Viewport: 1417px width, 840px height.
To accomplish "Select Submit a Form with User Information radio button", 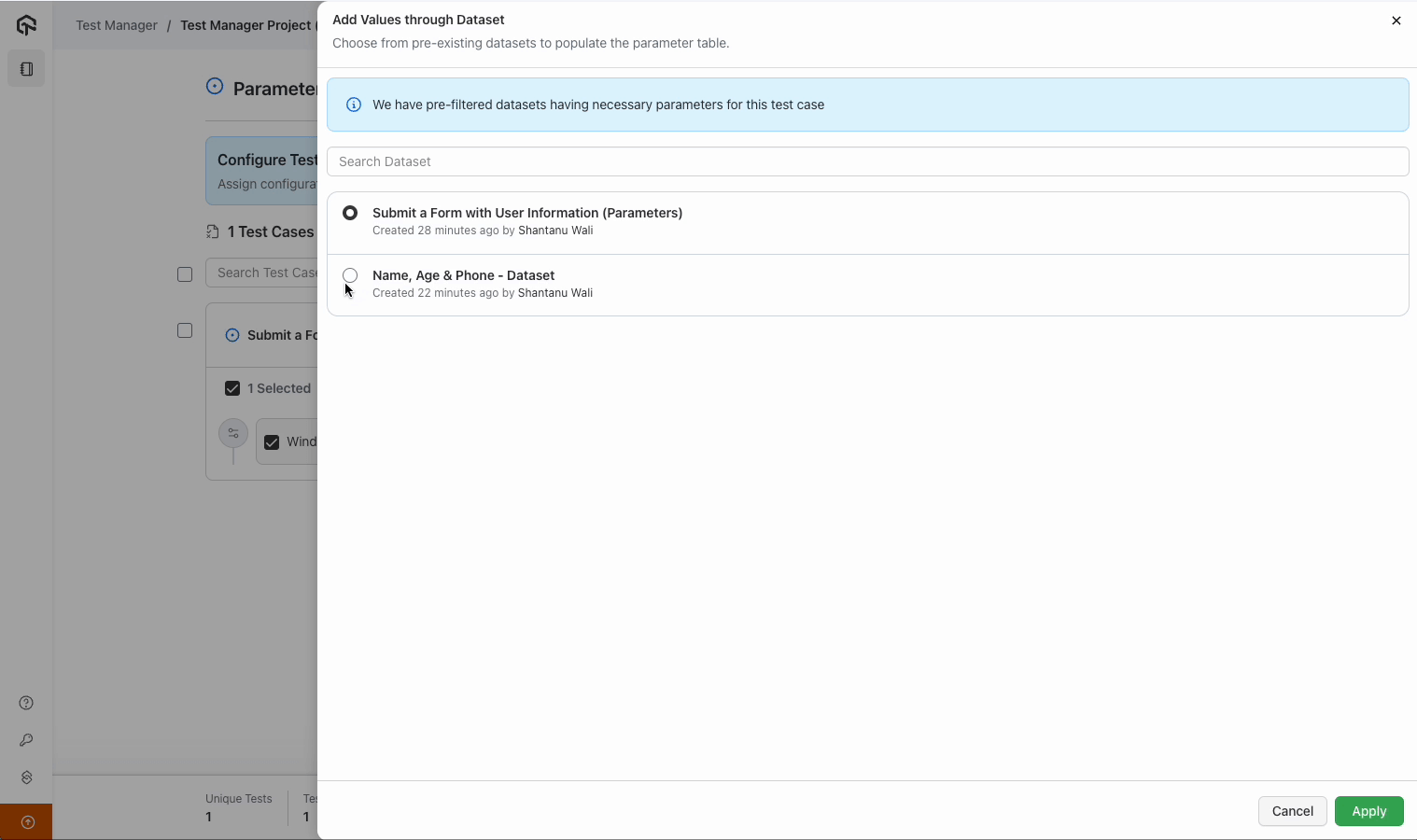I will (350, 213).
